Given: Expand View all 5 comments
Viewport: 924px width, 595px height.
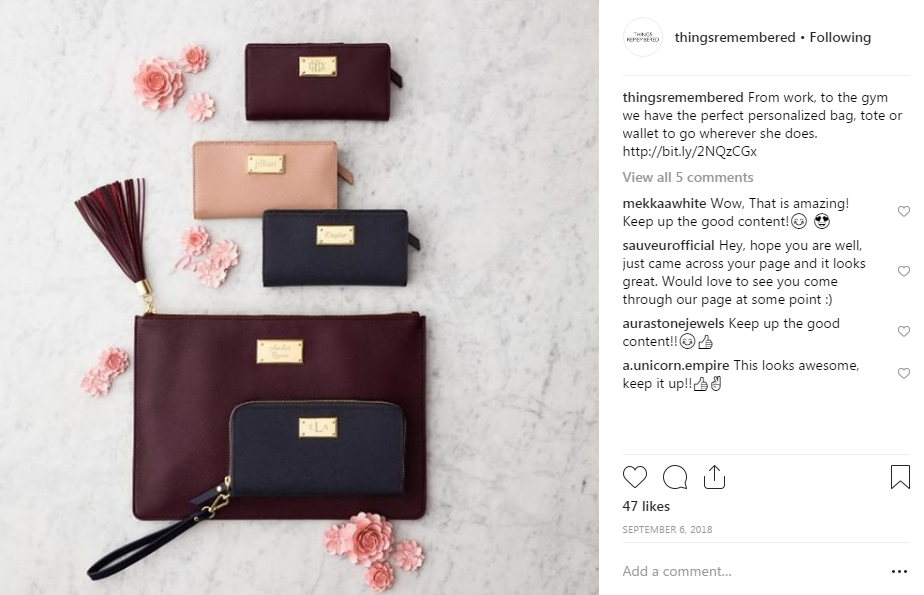Looking at the screenshot, I should [x=688, y=177].
